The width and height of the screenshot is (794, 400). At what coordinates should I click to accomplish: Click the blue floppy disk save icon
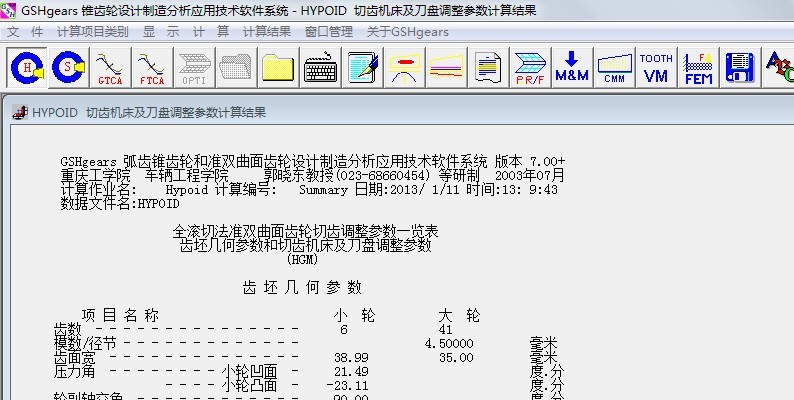click(x=740, y=67)
